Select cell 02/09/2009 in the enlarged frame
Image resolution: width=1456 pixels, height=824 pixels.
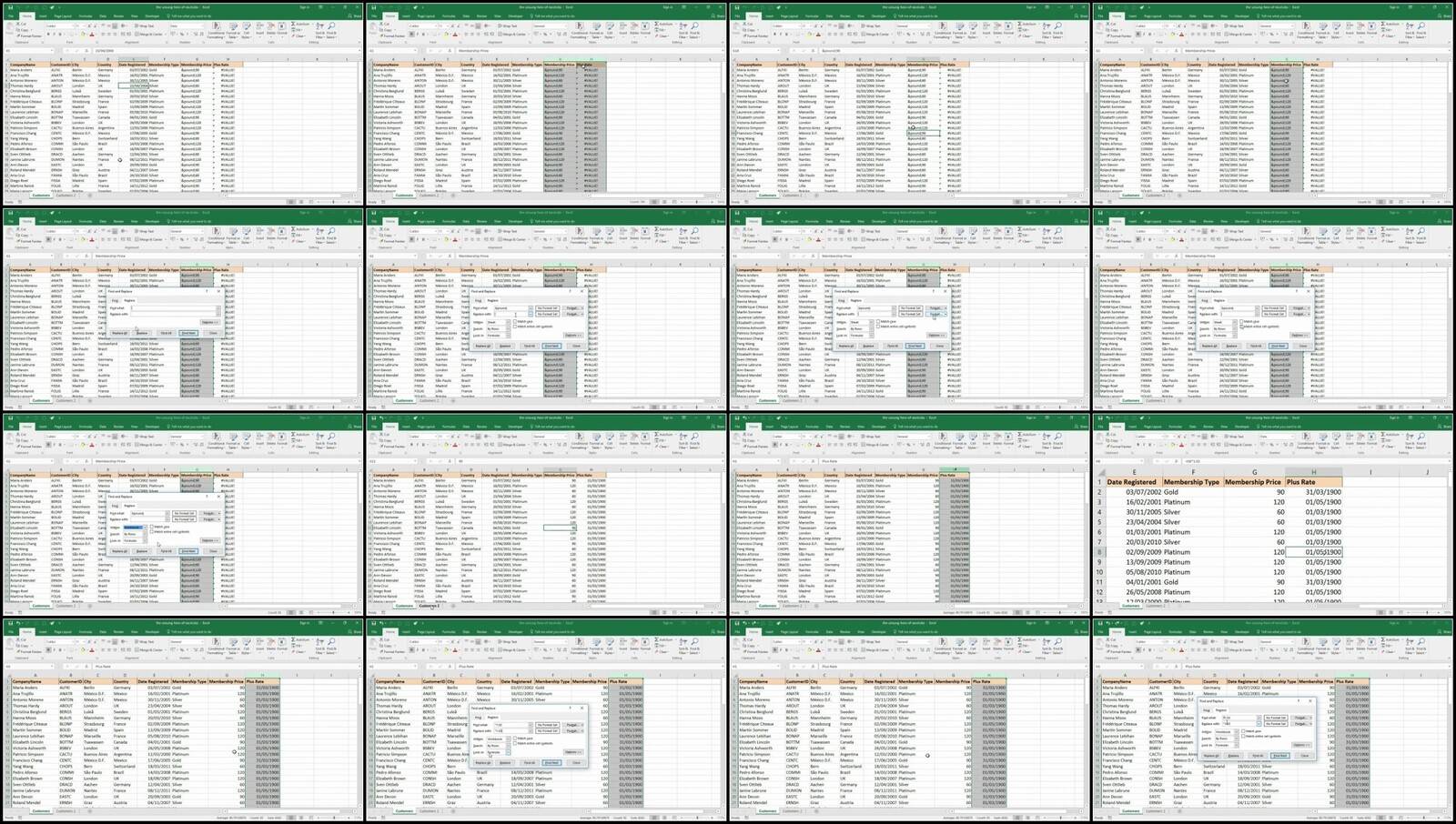(1132, 552)
